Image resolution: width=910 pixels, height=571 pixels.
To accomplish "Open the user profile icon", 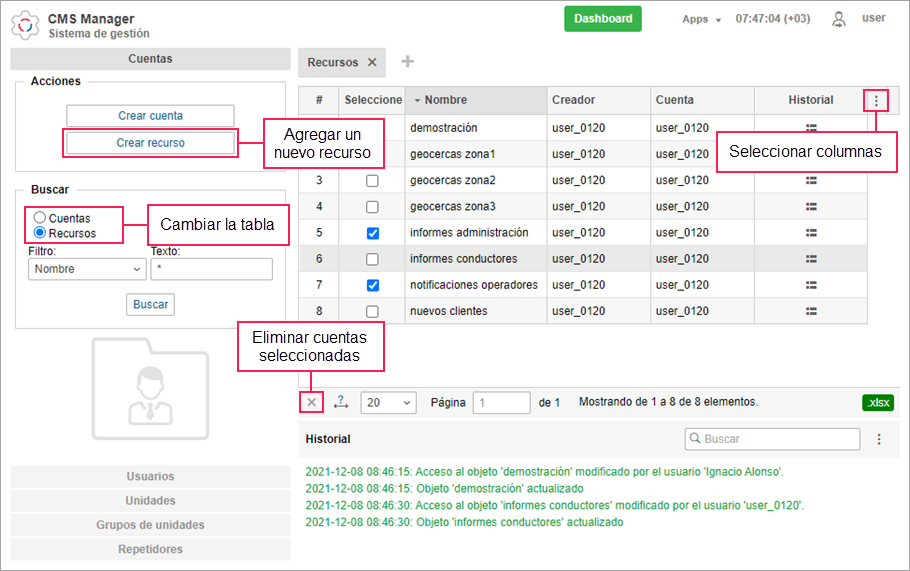I will [x=839, y=19].
